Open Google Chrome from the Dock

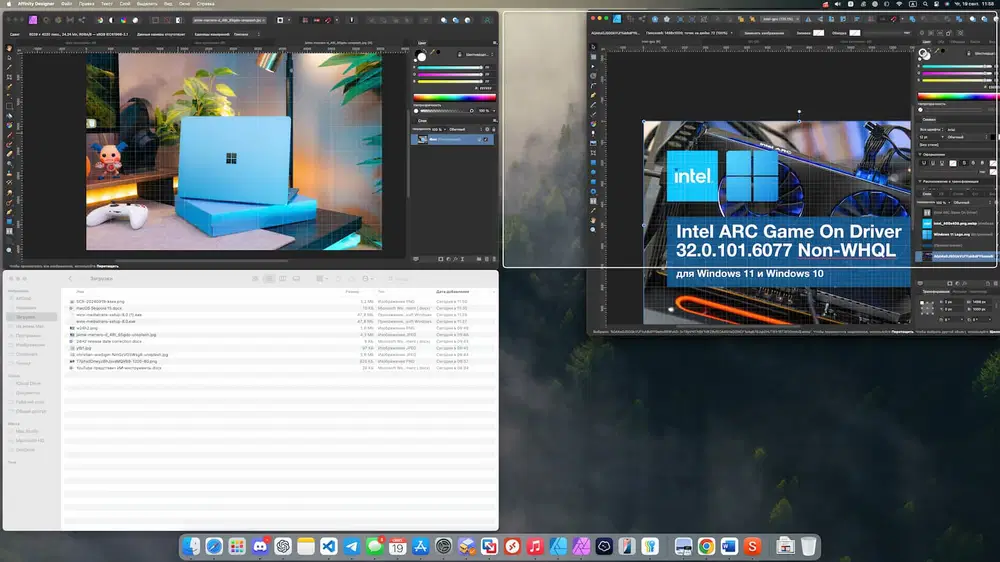pyautogui.click(x=706, y=546)
